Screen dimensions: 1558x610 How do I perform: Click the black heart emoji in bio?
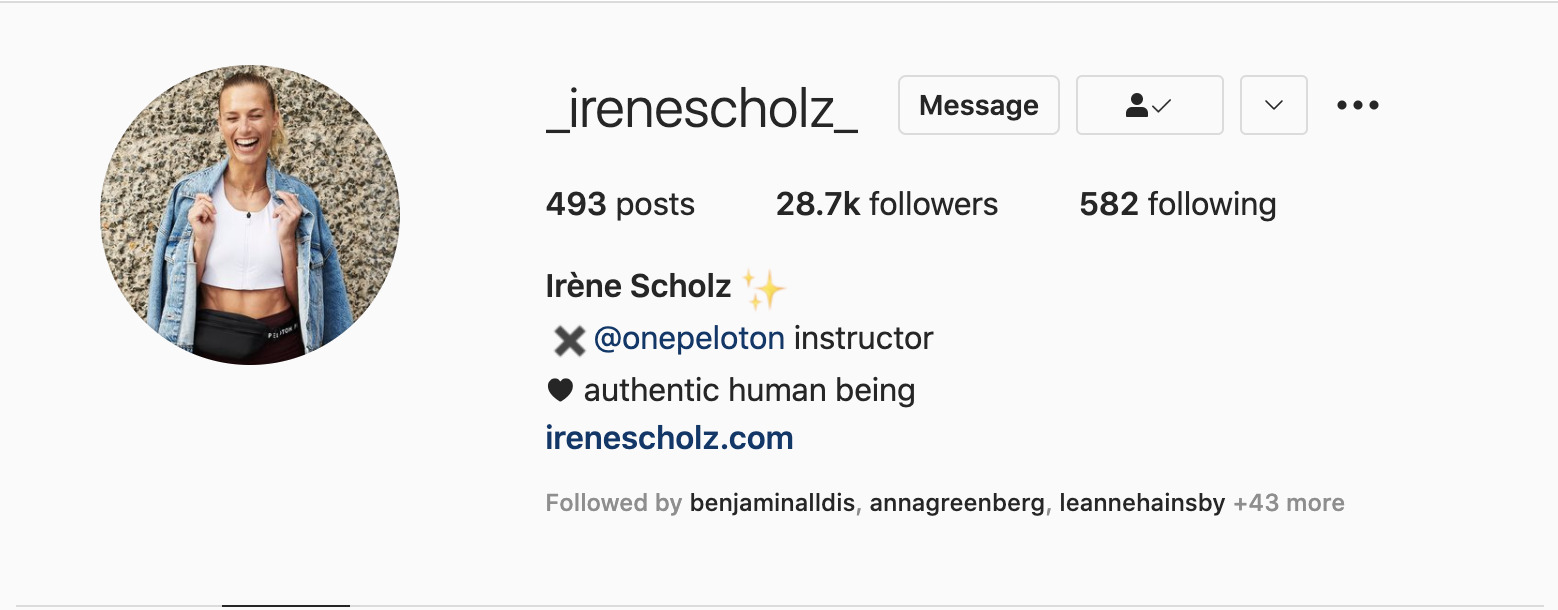[560, 391]
